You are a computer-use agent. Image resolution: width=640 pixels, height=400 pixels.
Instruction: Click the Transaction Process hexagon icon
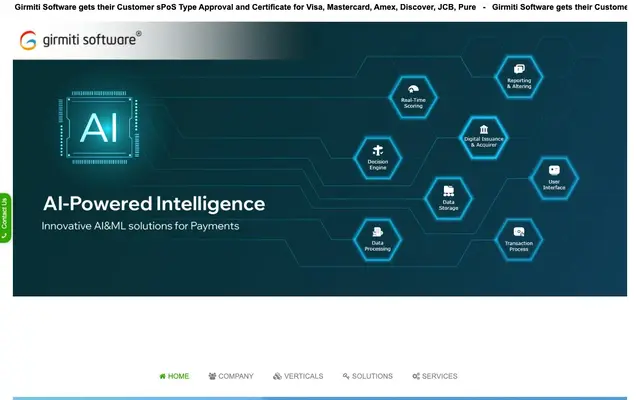(519, 240)
